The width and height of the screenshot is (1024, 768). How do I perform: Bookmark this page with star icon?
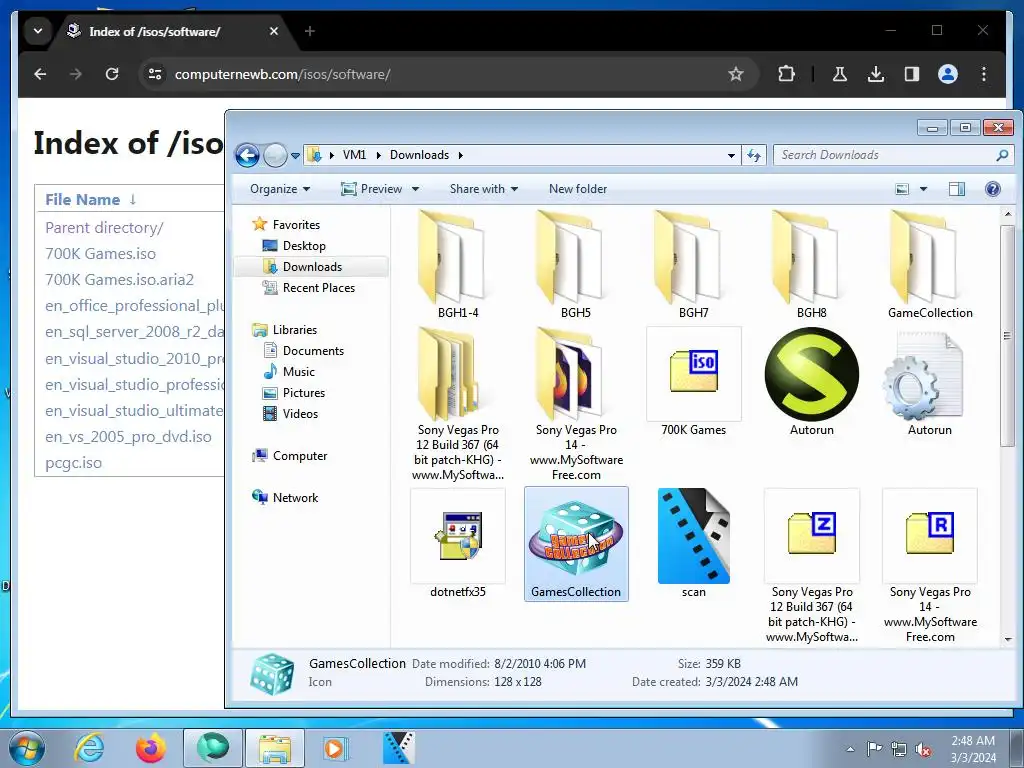click(x=736, y=74)
